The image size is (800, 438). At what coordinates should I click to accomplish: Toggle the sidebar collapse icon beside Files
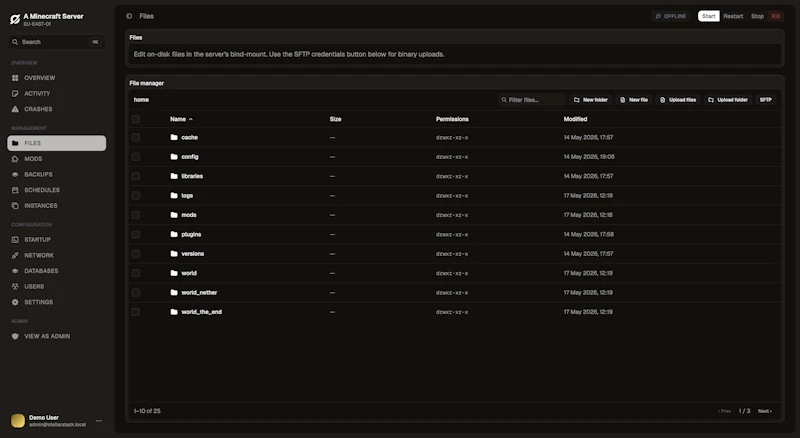click(129, 16)
